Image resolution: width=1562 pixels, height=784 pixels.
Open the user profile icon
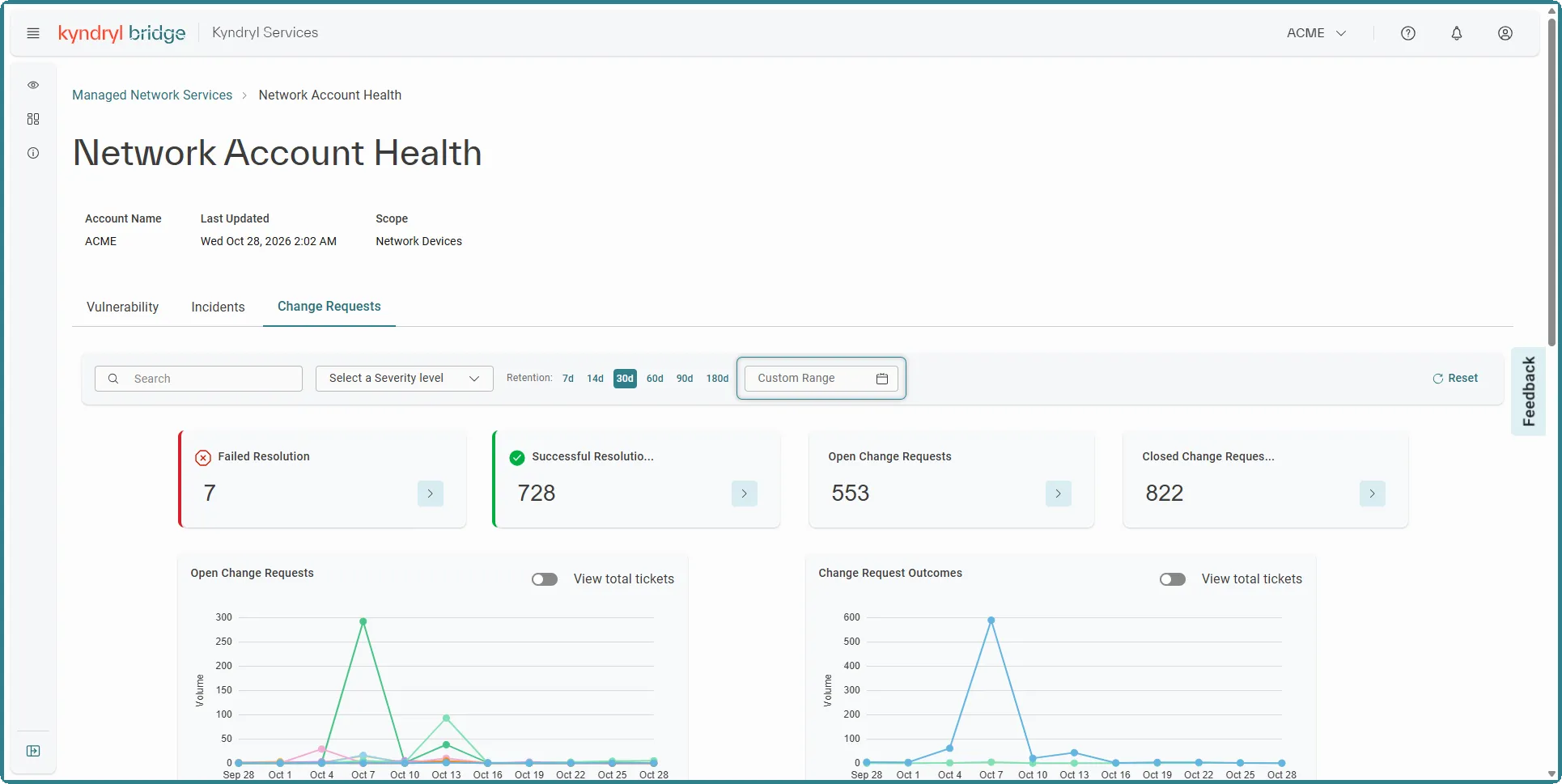point(1505,33)
